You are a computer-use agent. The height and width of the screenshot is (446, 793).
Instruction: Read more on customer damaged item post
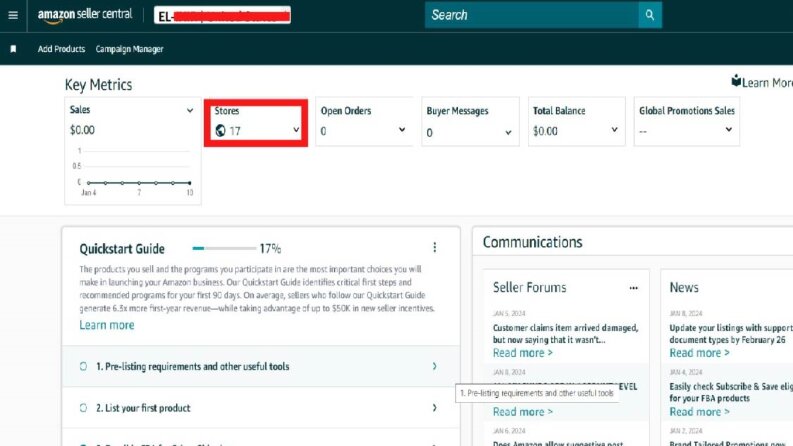point(523,353)
